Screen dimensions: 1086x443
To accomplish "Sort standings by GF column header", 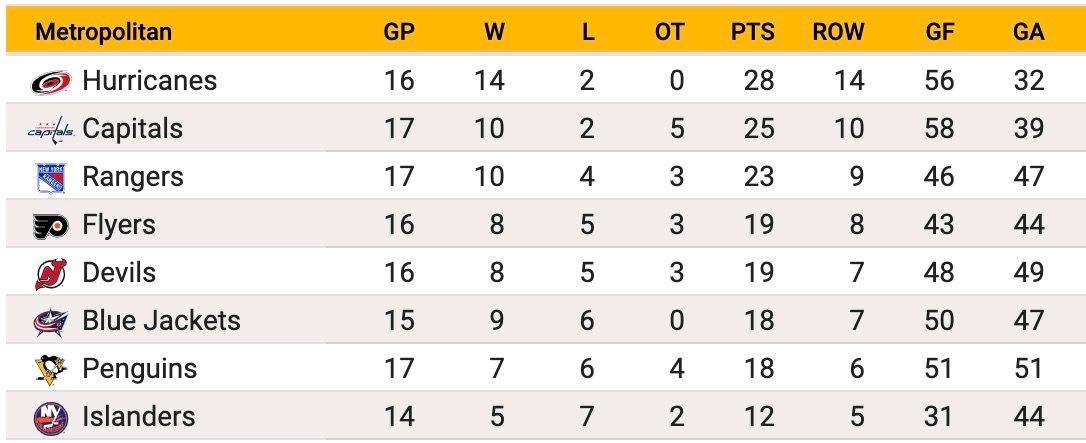I will click(x=940, y=32).
